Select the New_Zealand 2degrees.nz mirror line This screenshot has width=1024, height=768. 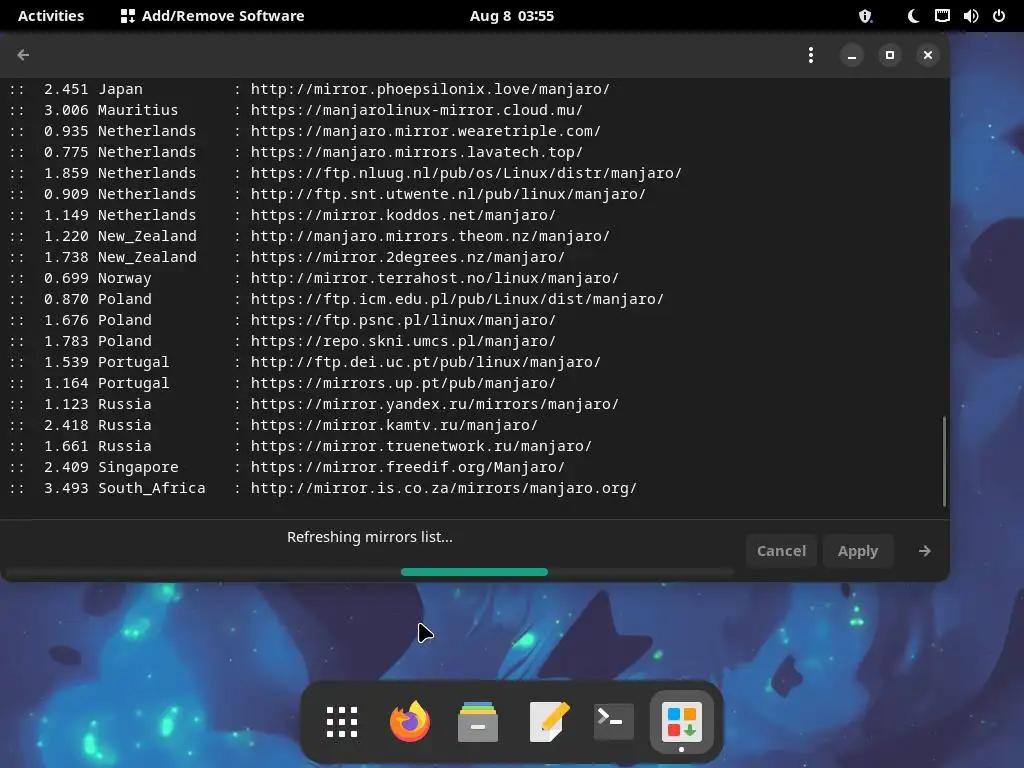coord(287,257)
